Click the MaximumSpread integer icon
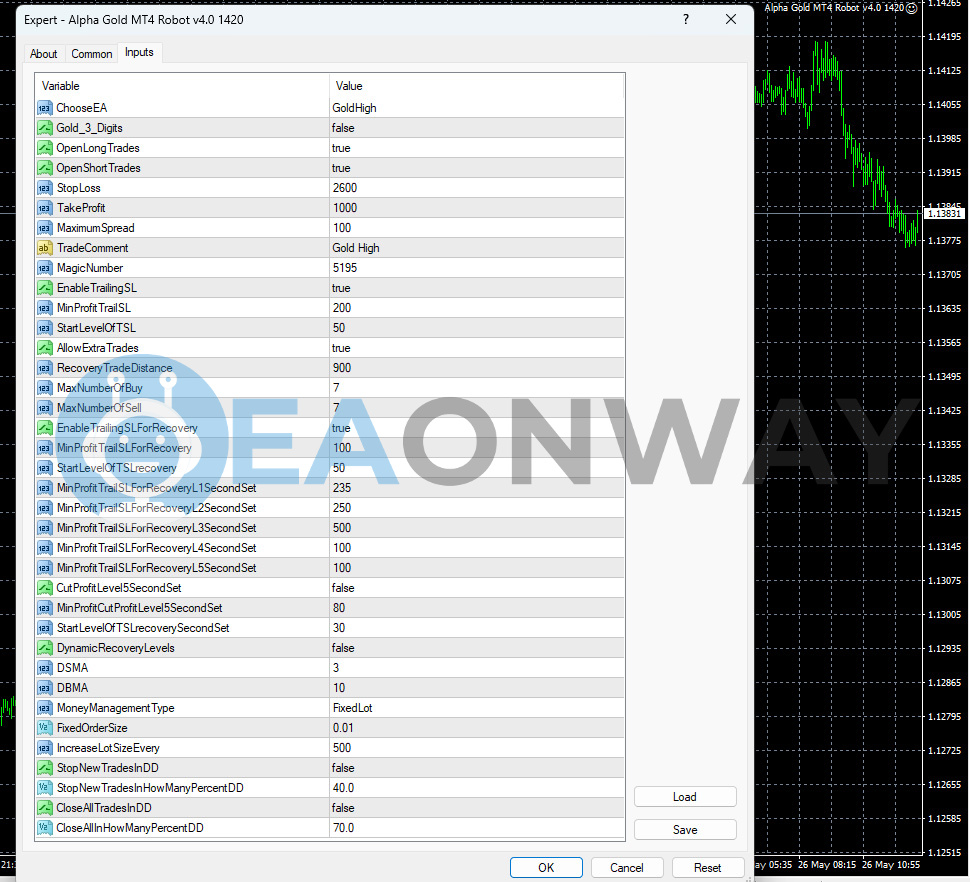970x882 pixels. click(x=45, y=228)
